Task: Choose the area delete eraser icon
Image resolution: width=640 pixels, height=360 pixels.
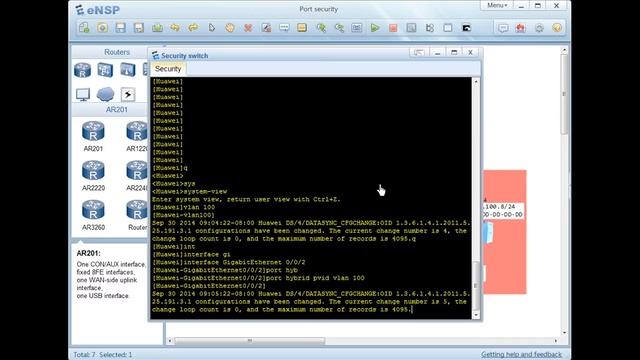Action: [x=266, y=28]
